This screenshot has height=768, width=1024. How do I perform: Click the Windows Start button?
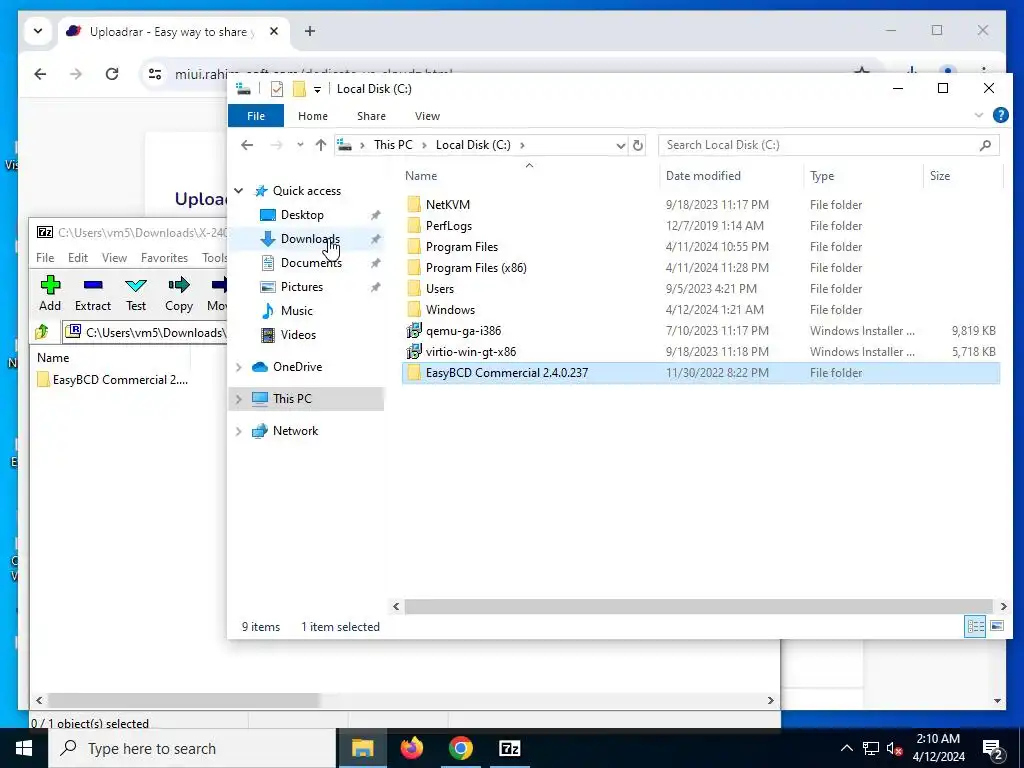tap(24, 748)
